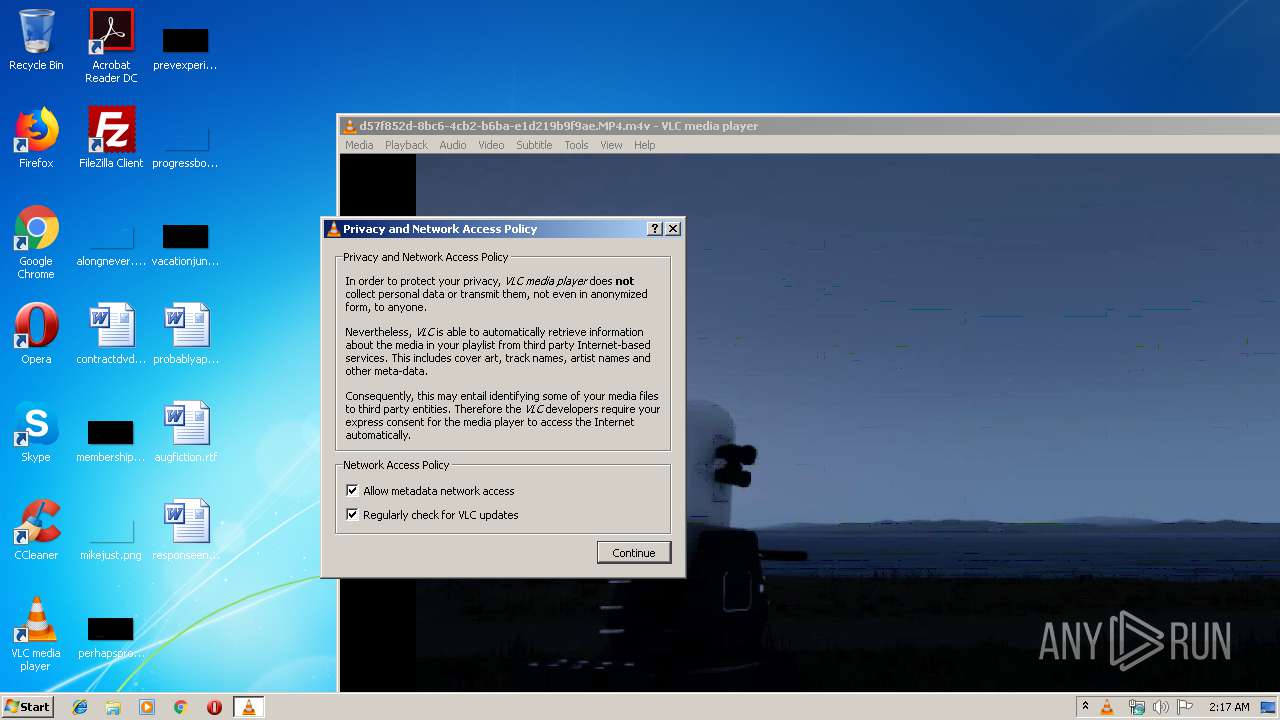1280x720 pixels.
Task: Uncheck Allow metadata network access
Action: 352,491
